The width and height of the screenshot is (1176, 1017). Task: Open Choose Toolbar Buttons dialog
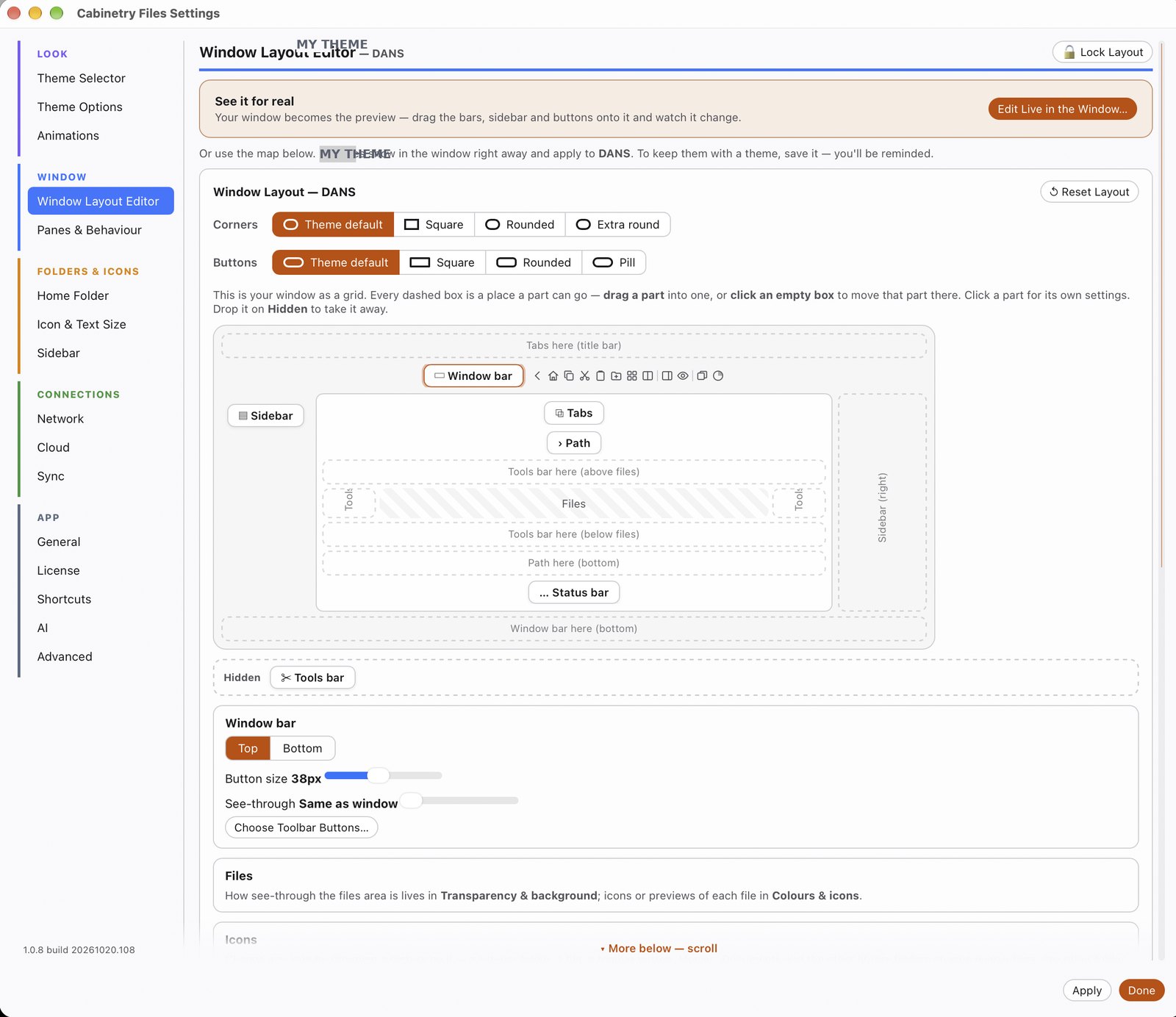click(x=301, y=827)
